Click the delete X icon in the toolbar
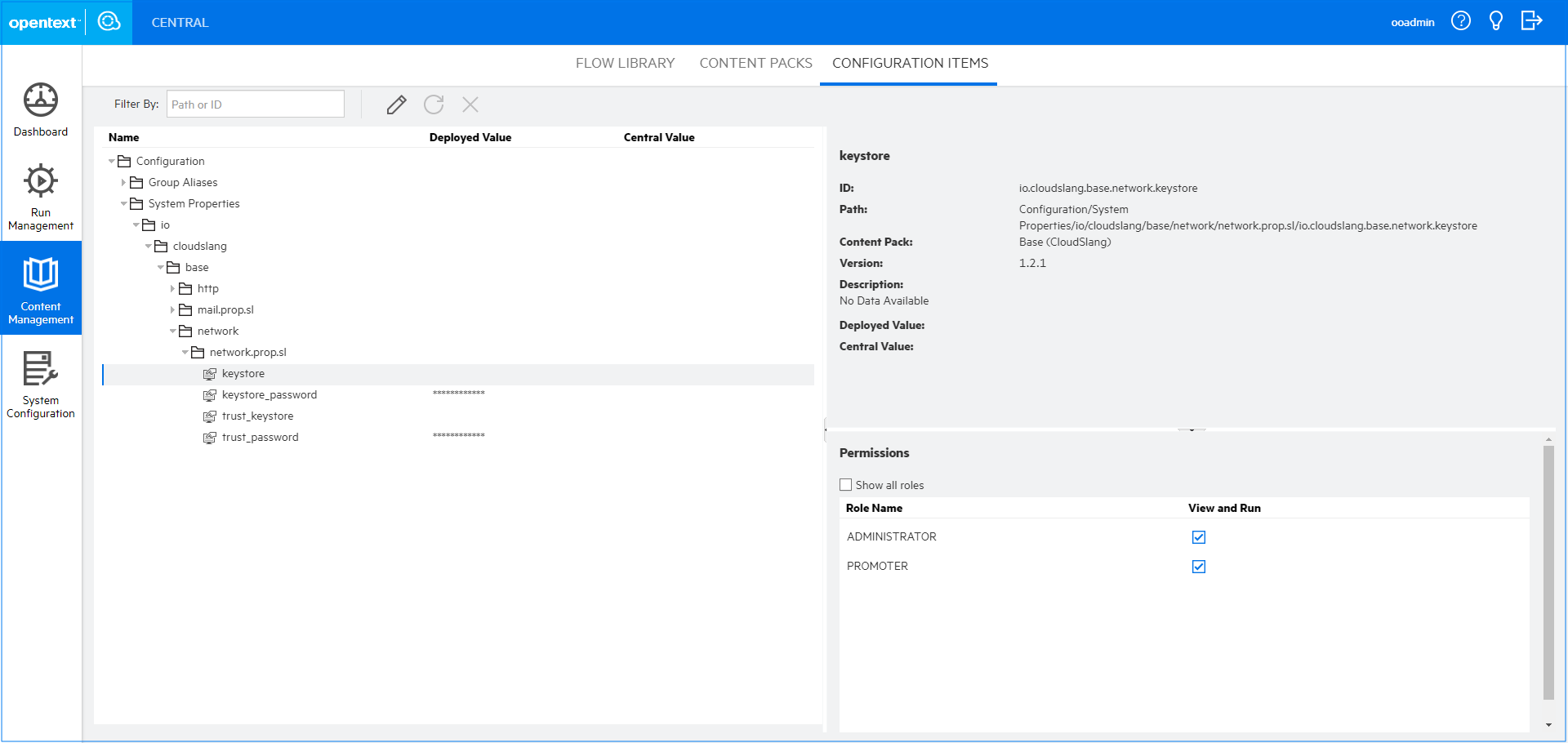1568x743 pixels. click(470, 105)
